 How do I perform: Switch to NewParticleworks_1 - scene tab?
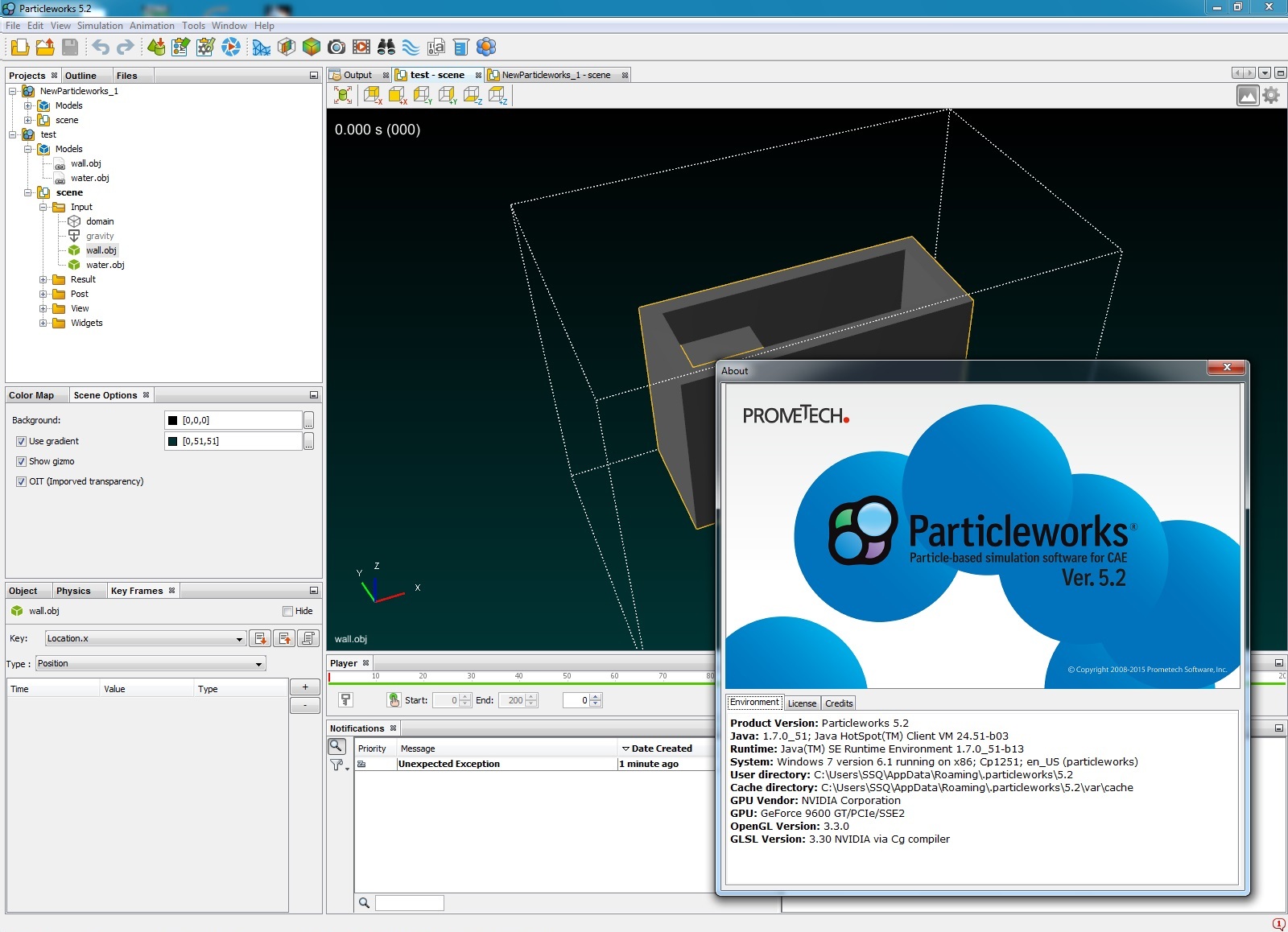click(x=555, y=75)
